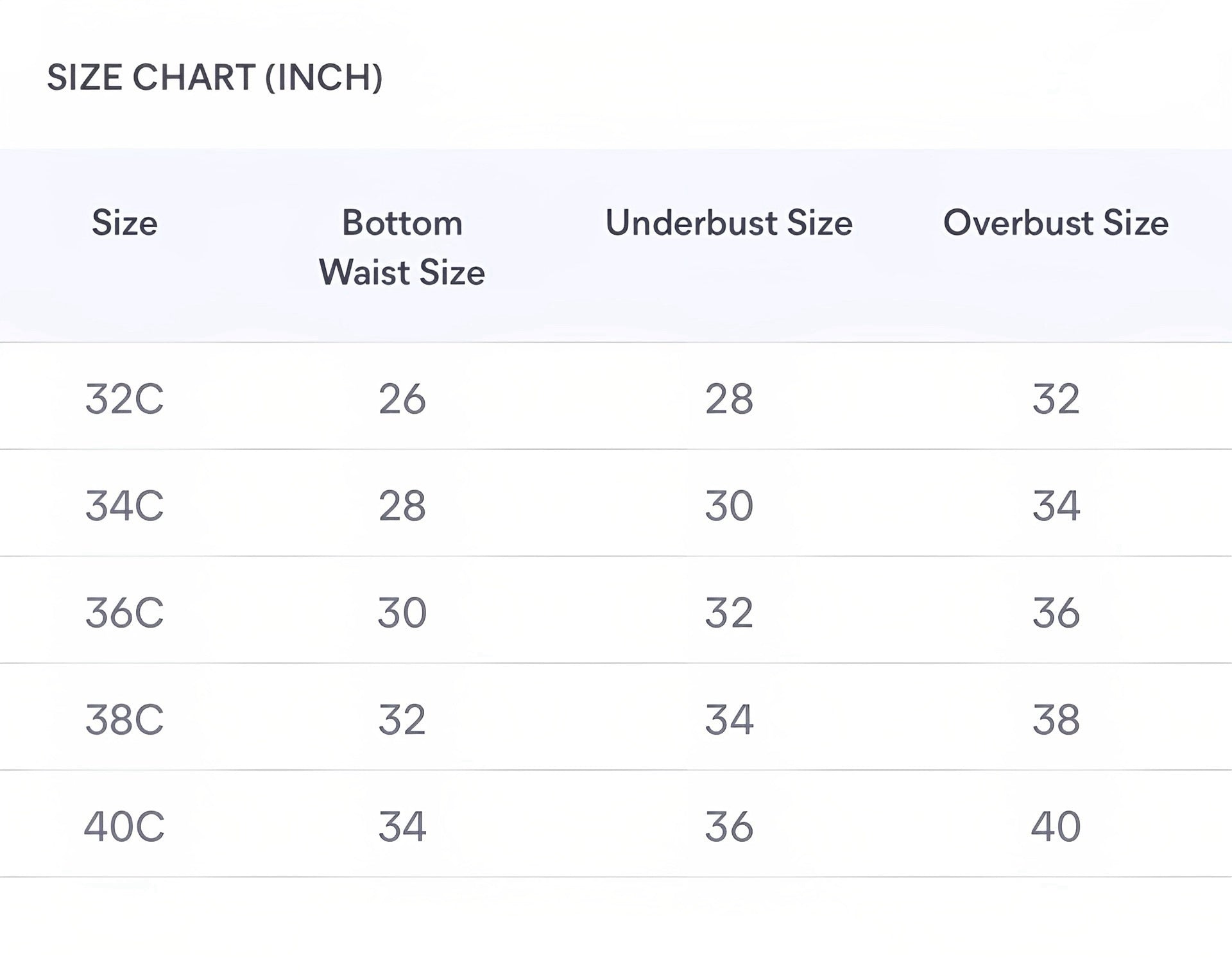Click overbust value 32 in 32C row
1232x976 pixels.
(x=1056, y=398)
